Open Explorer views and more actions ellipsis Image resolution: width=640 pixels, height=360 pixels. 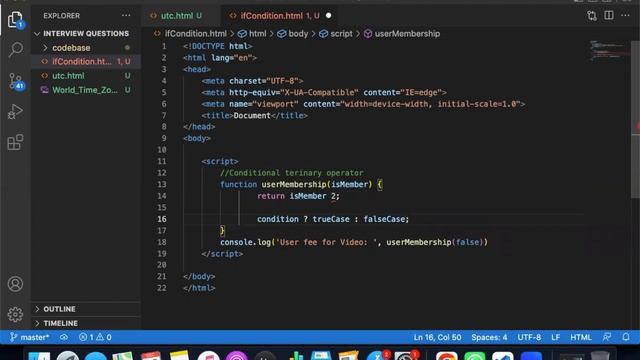[x=126, y=16]
